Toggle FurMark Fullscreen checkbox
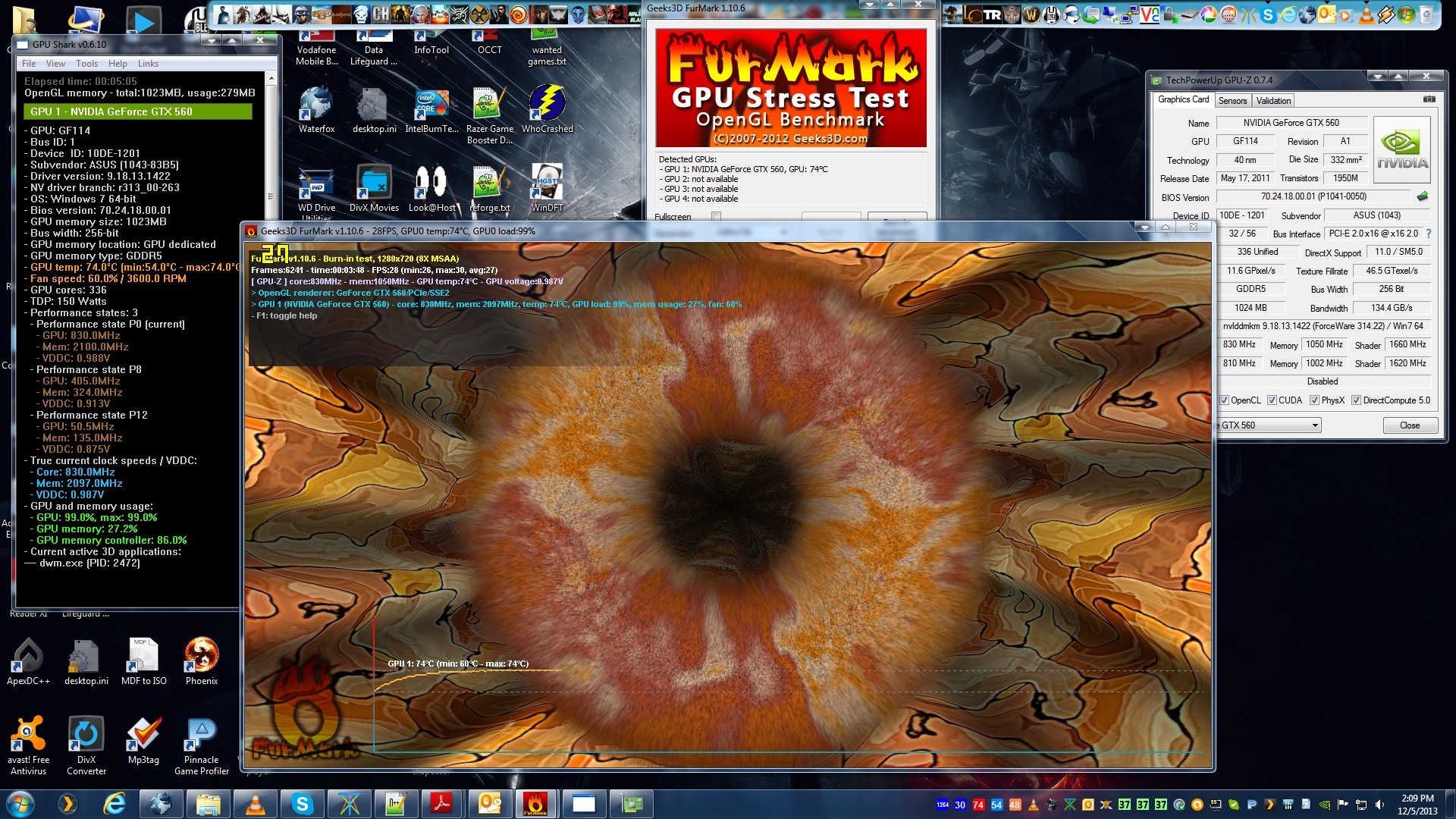The height and width of the screenshot is (819, 1456). click(716, 216)
